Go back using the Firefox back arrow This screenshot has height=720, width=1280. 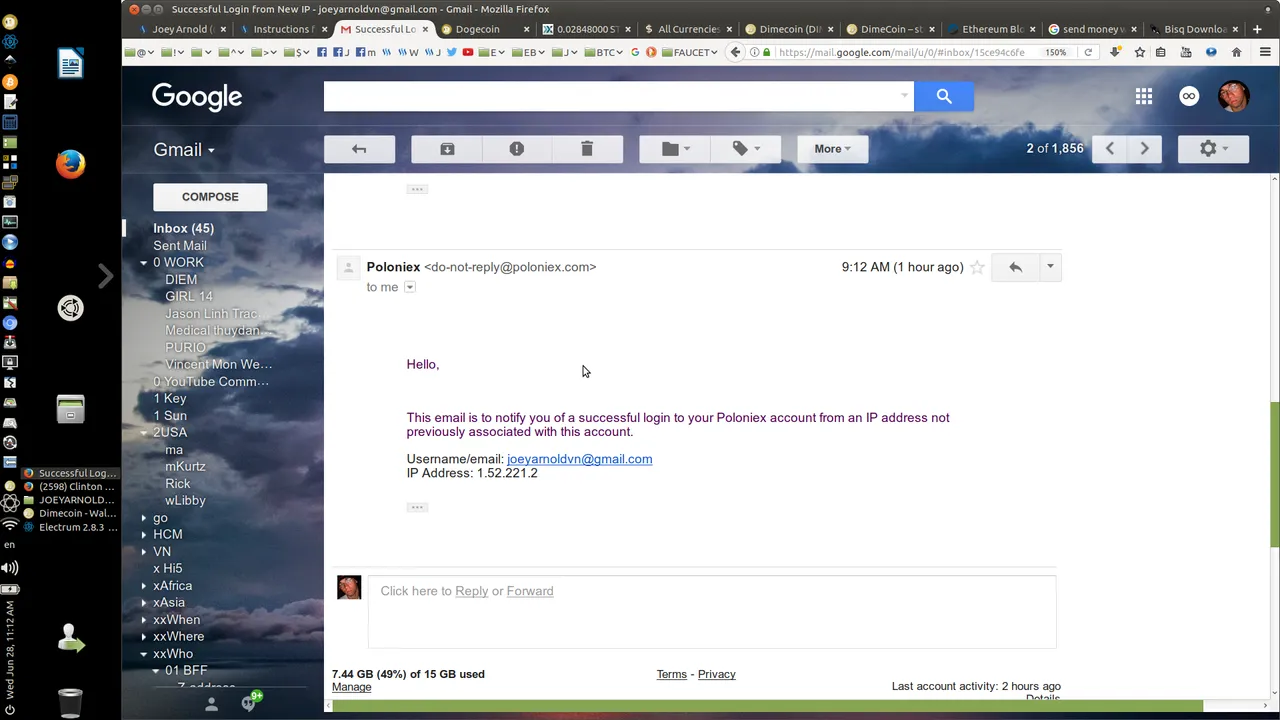point(736,52)
